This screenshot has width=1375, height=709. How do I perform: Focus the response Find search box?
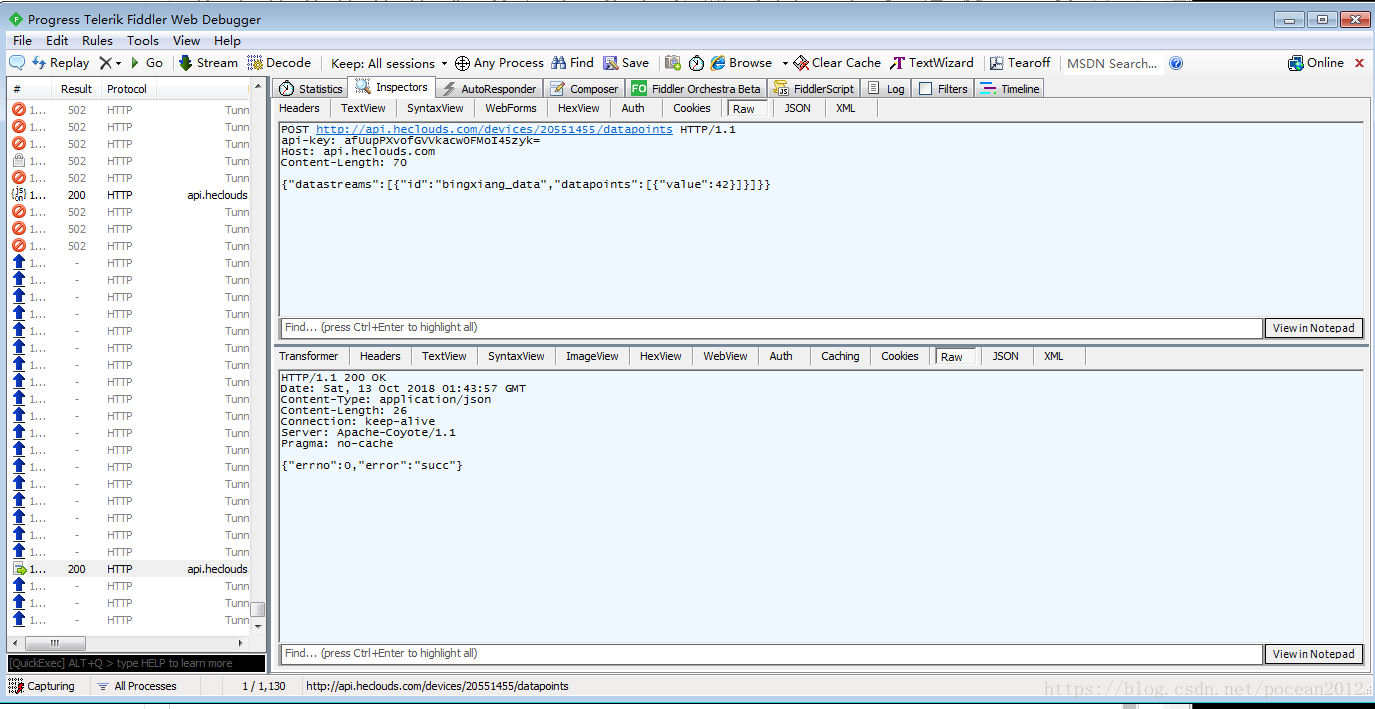(771, 654)
